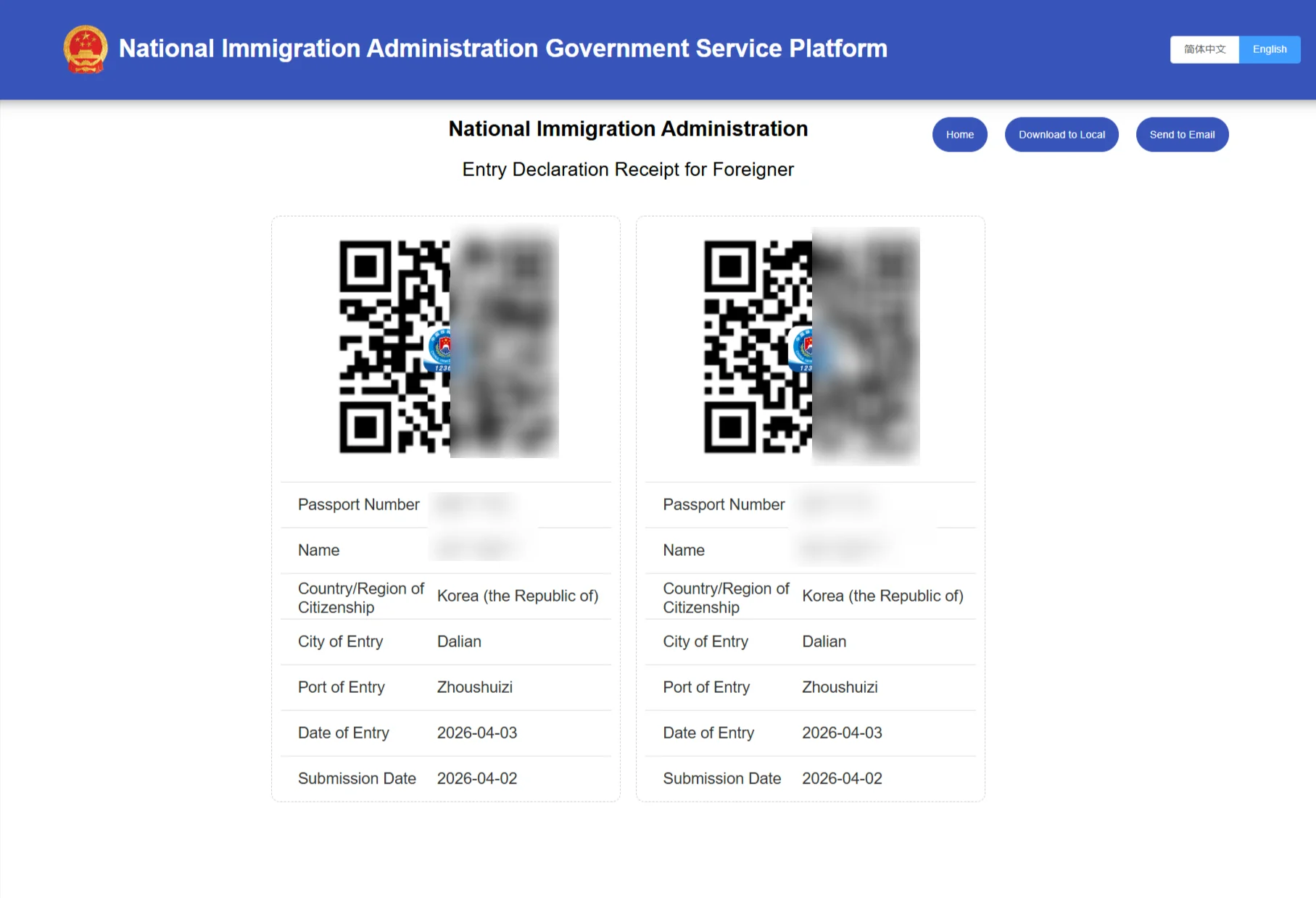Click the Zhoushuizi value in the right receipt
Image resolution: width=1316 pixels, height=898 pixels.
(840, 687)
